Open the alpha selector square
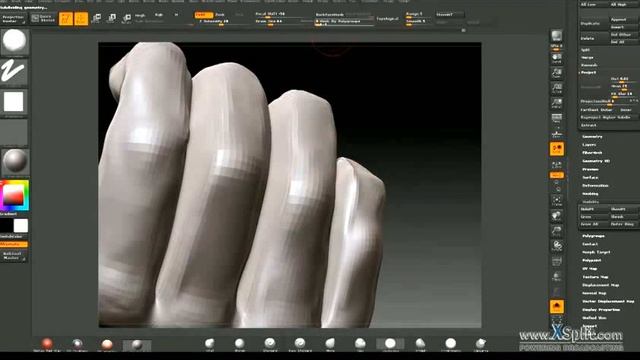640x360 pixels. point(15,102)
